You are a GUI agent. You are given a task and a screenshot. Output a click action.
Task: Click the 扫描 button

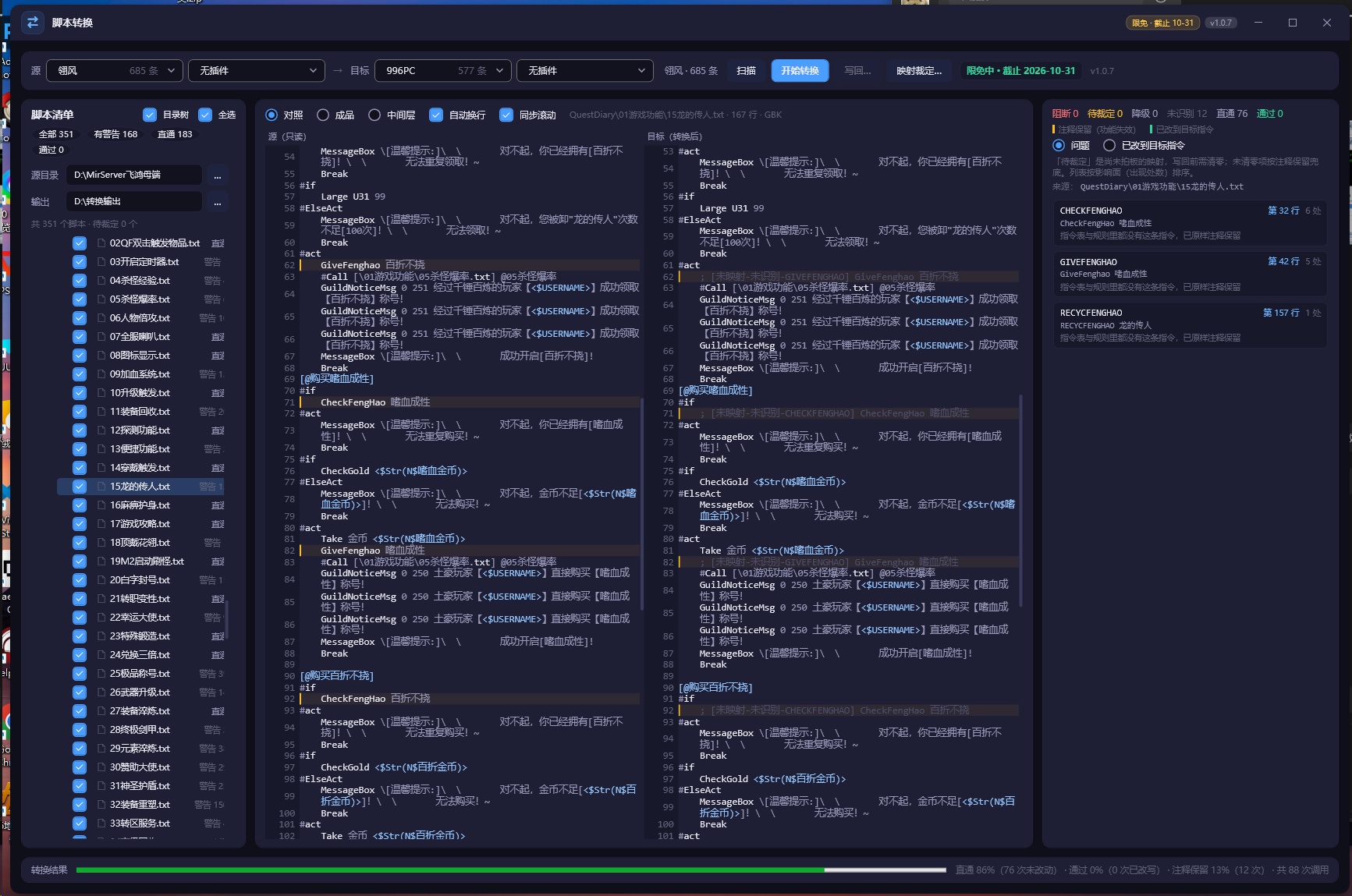pyautogui.click(x=747, y=71)
